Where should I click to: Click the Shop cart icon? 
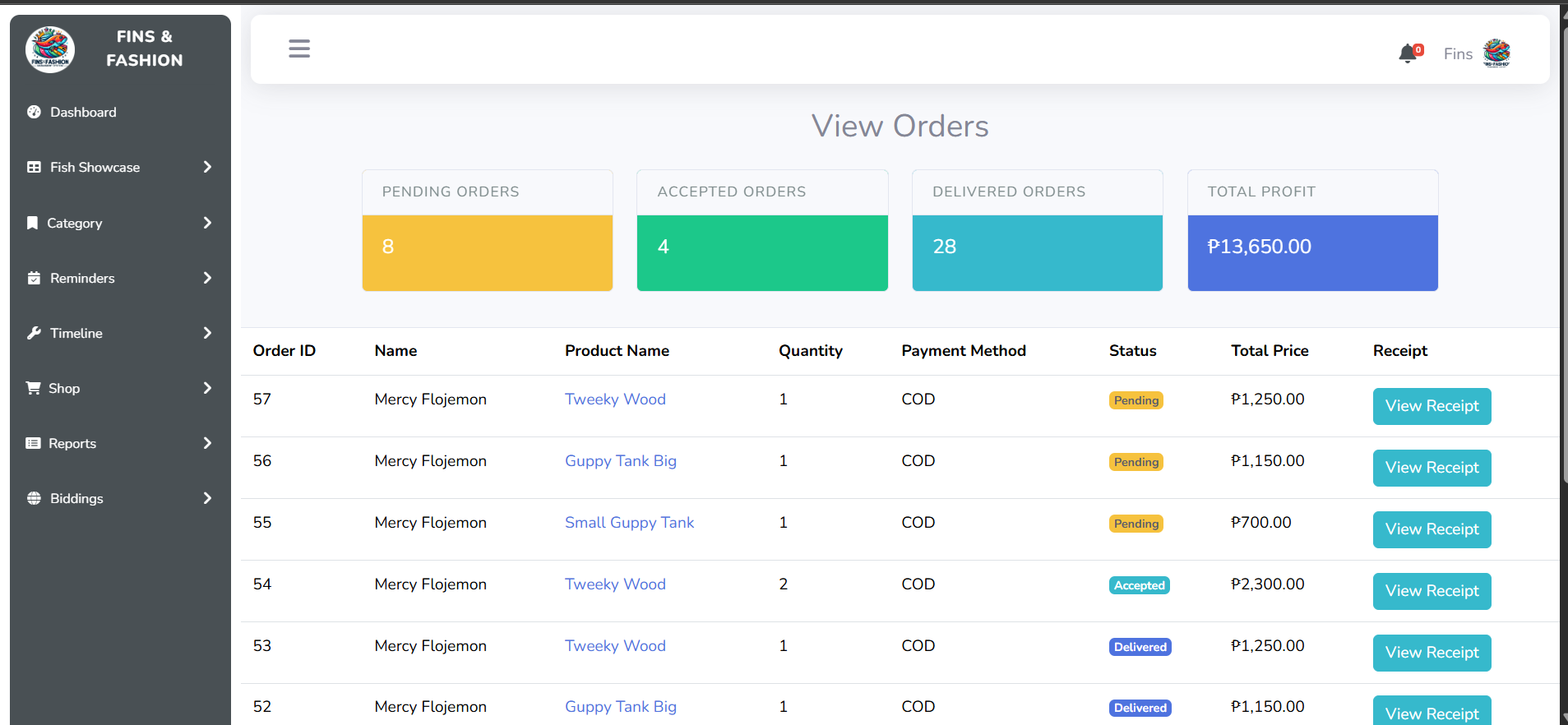coord(33,388)
